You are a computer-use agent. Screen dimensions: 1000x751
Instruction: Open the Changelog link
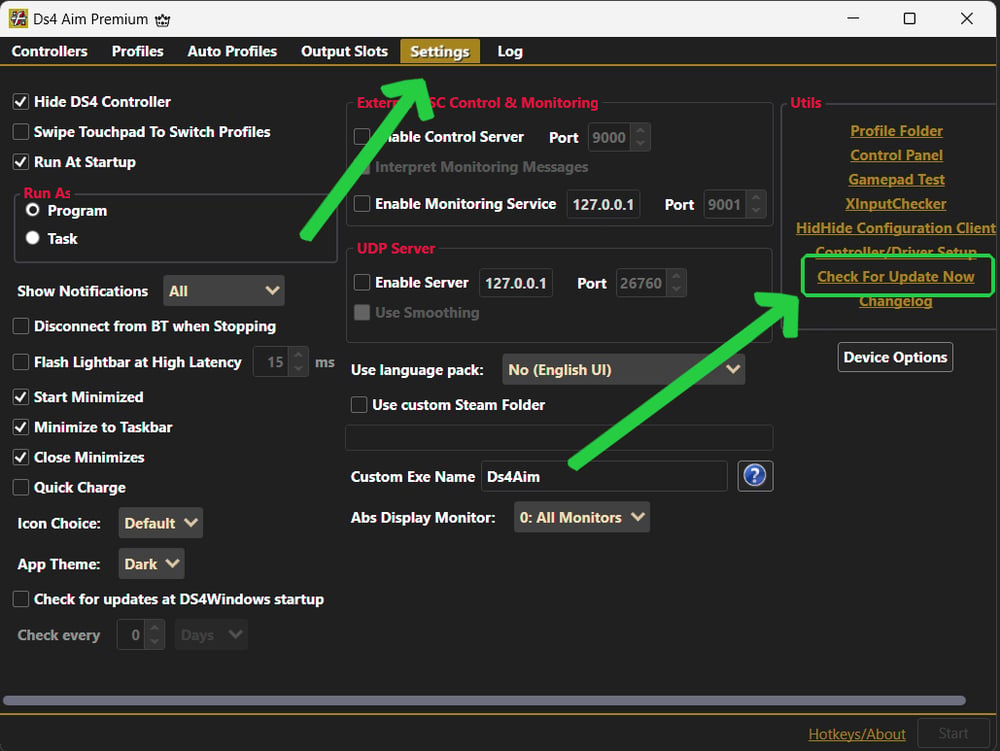tap(896, 302)
